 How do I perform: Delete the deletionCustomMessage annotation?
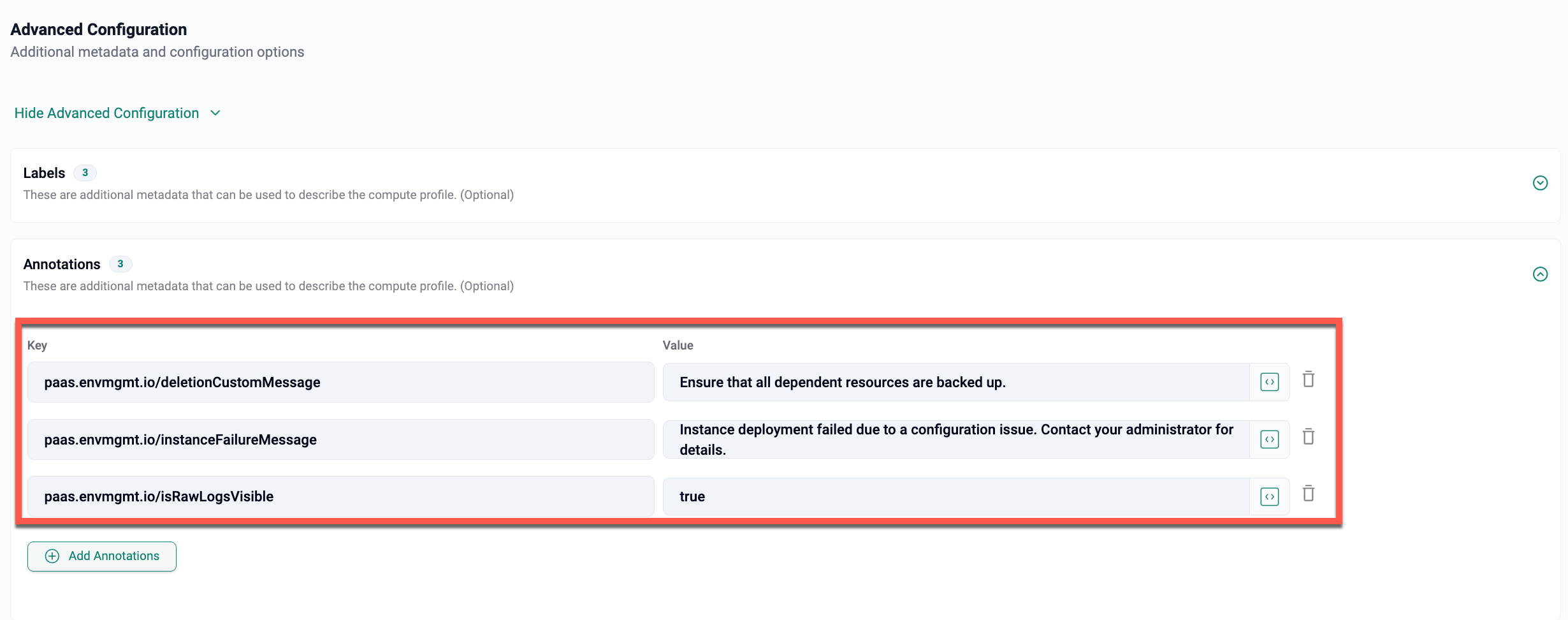click(x=1309, y=380)
